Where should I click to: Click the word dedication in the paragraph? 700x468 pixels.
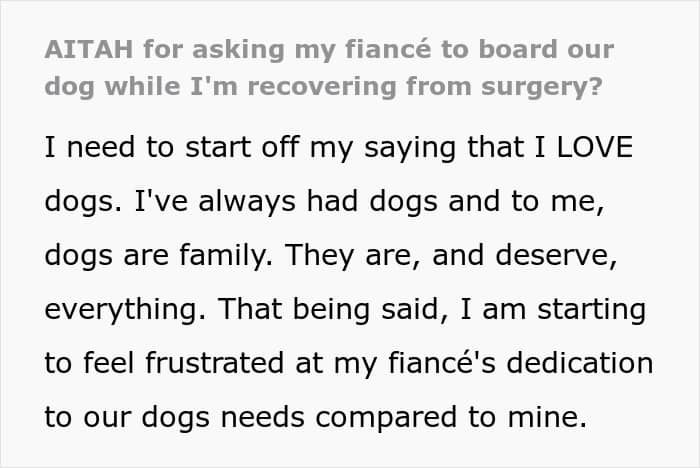pyautogui.click(x=580, y=363)
